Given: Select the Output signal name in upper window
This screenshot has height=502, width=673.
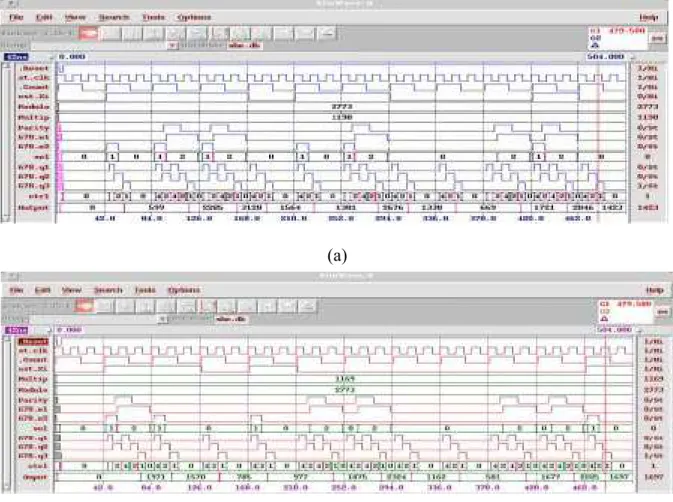Looking at the screenshot, I should 33,208.
